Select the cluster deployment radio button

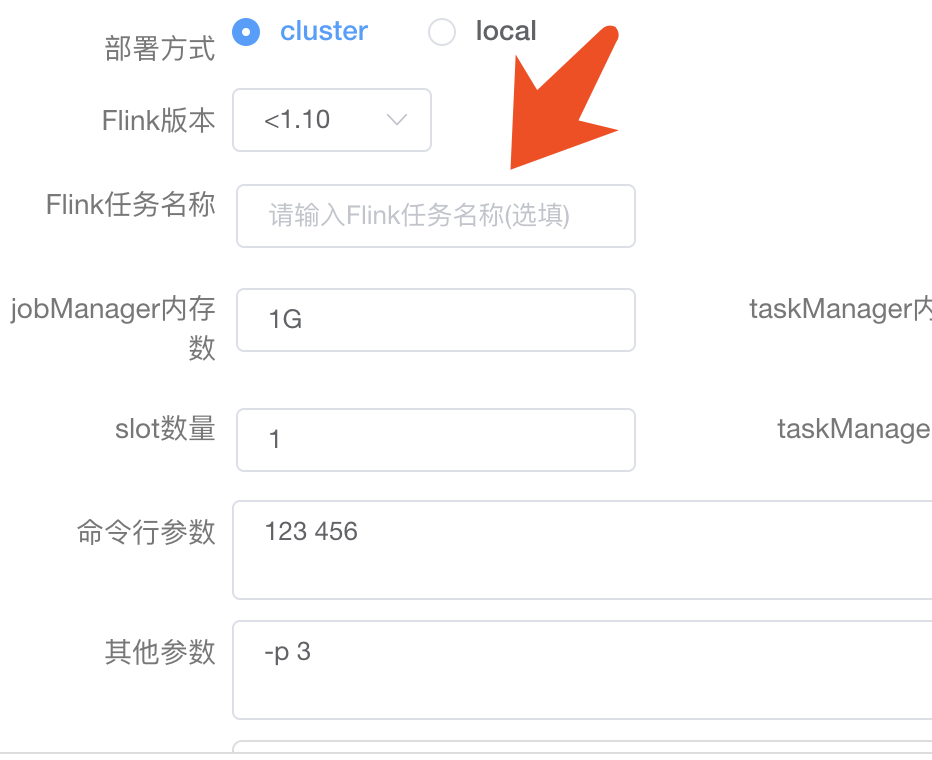click(246, 31)
